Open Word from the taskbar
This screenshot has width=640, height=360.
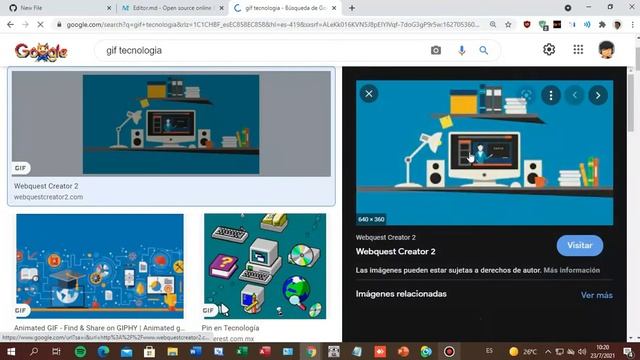[x=196, y=351]
